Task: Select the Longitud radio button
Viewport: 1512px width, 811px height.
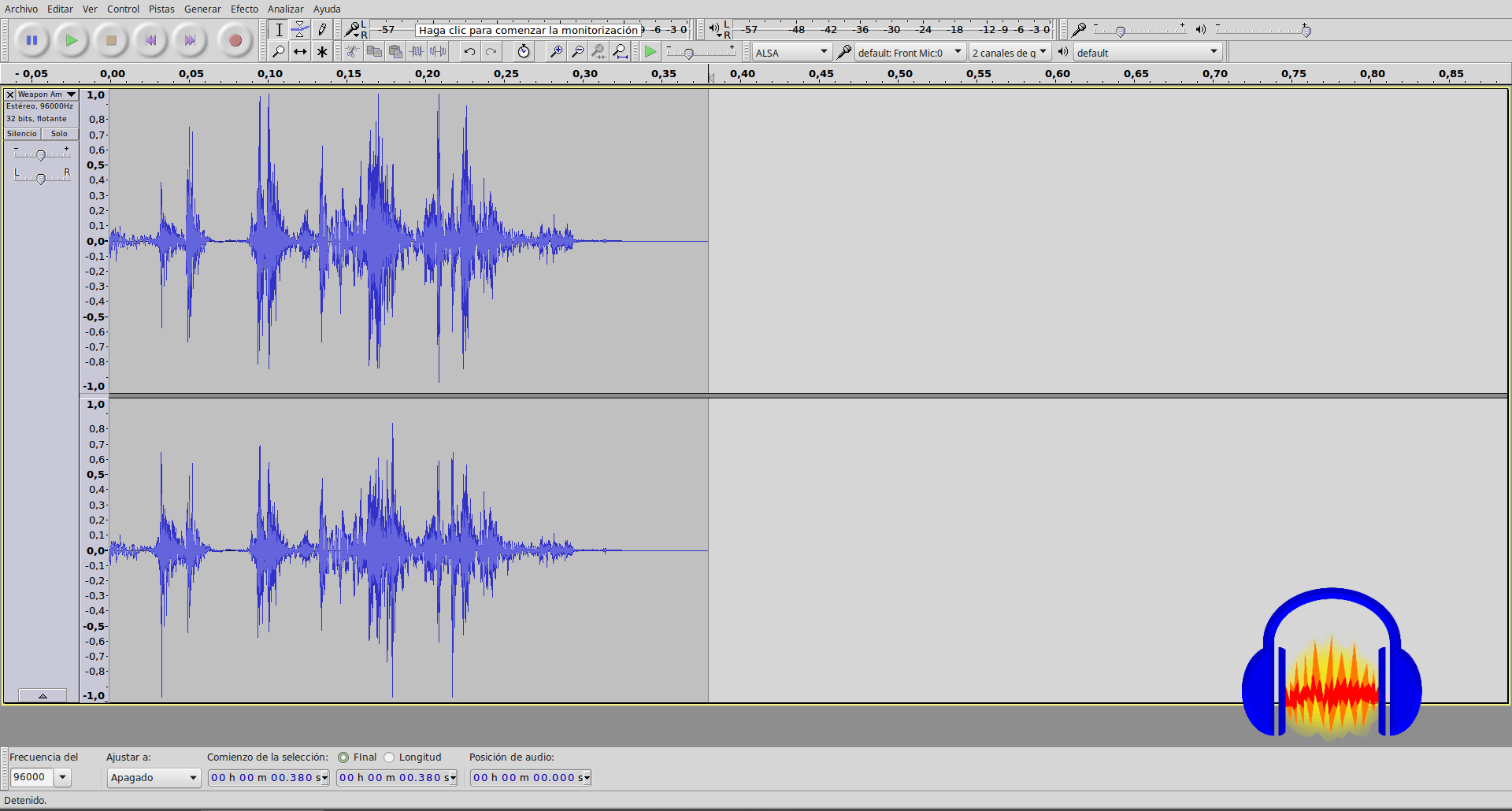Action: click(389, 757)
